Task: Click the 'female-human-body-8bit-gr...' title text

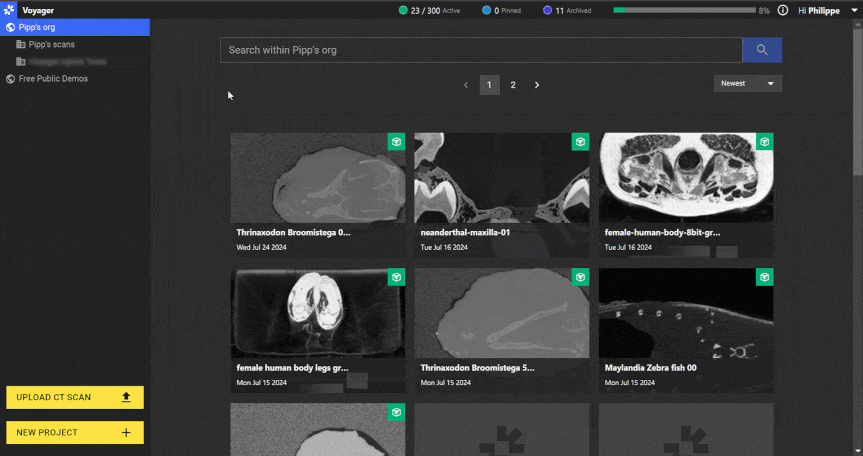Action: click(x=662, y=233)
